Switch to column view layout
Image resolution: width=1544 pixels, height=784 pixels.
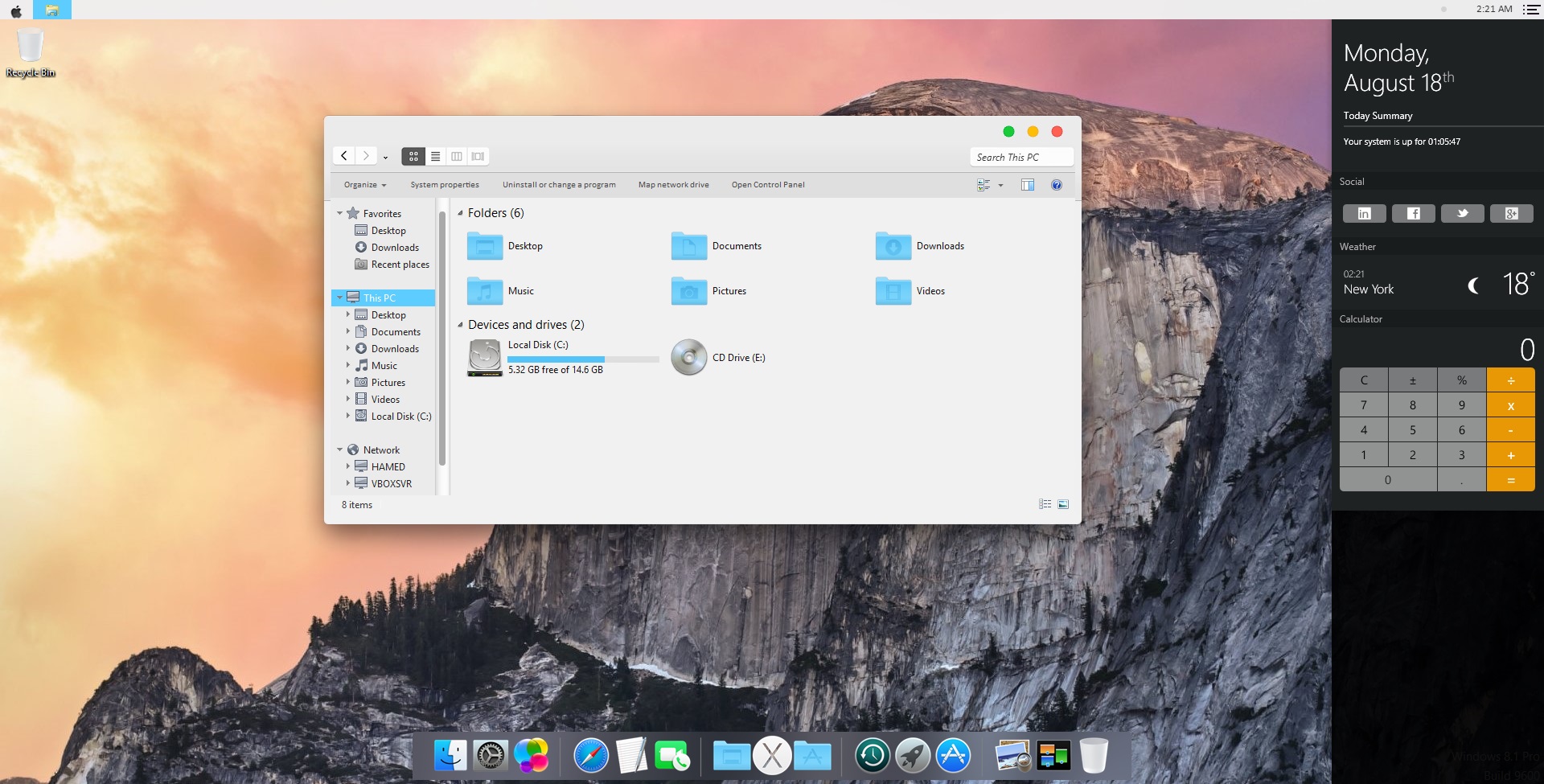(x=457, y=156)
